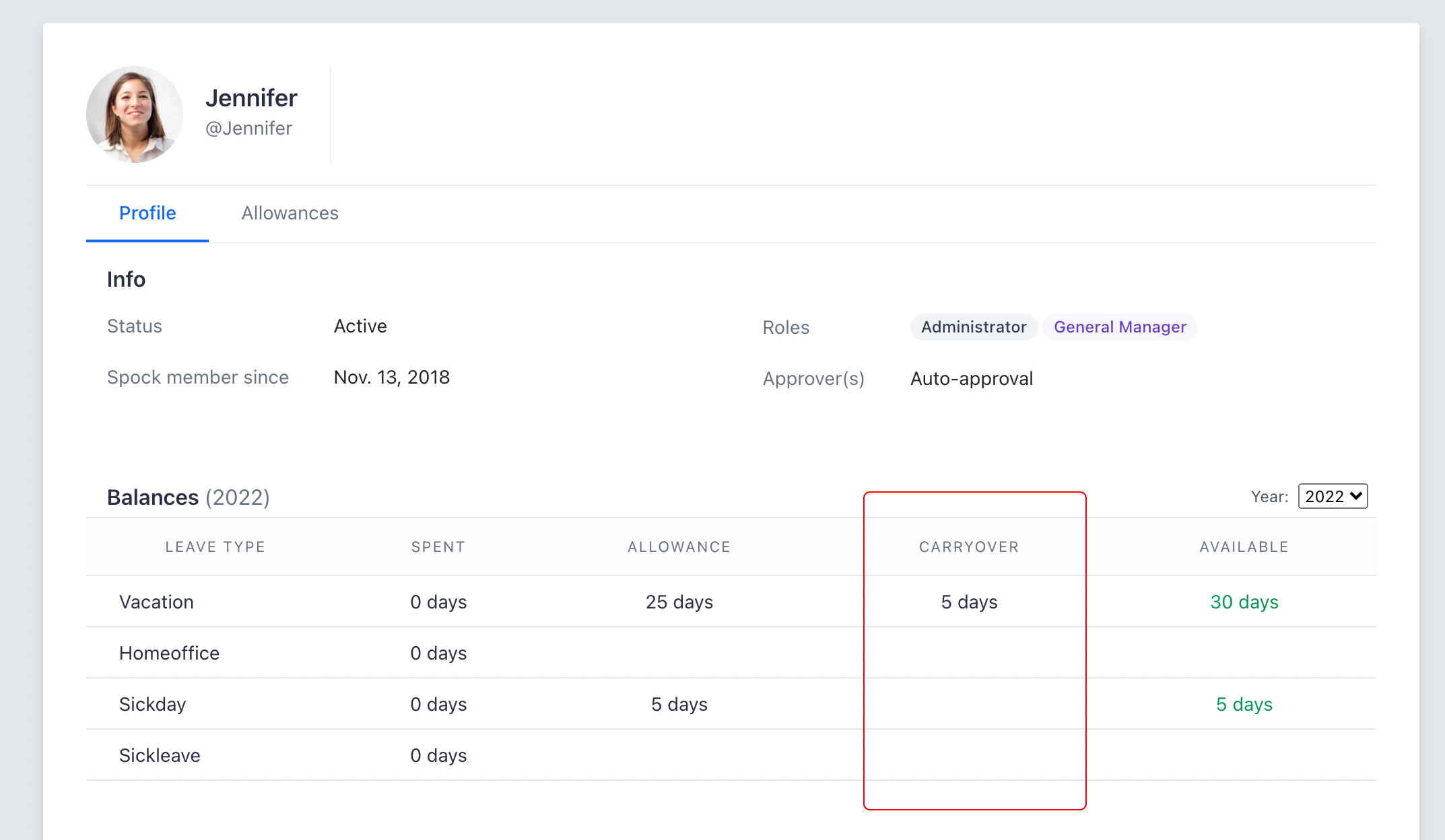
Task: Select the Profile tab
Action: tap(147, 213)
